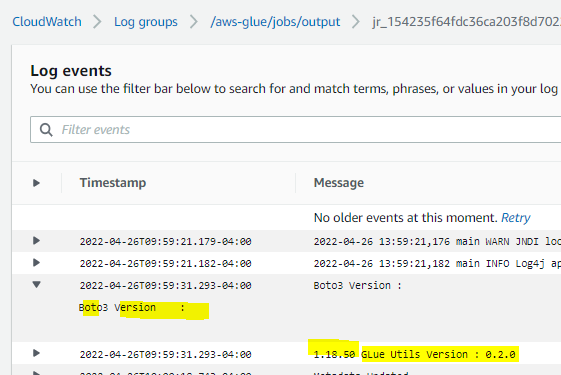Expand the 09:59:21.182 log event row
The image size is (561, 375).
pos(36,263)
